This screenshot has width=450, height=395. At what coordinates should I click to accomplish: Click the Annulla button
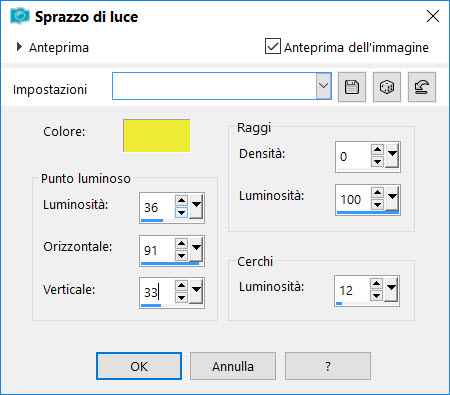233,366
